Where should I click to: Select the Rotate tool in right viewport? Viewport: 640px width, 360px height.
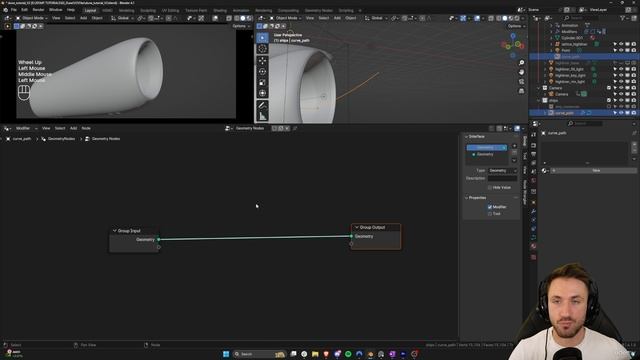click(262, 71)
